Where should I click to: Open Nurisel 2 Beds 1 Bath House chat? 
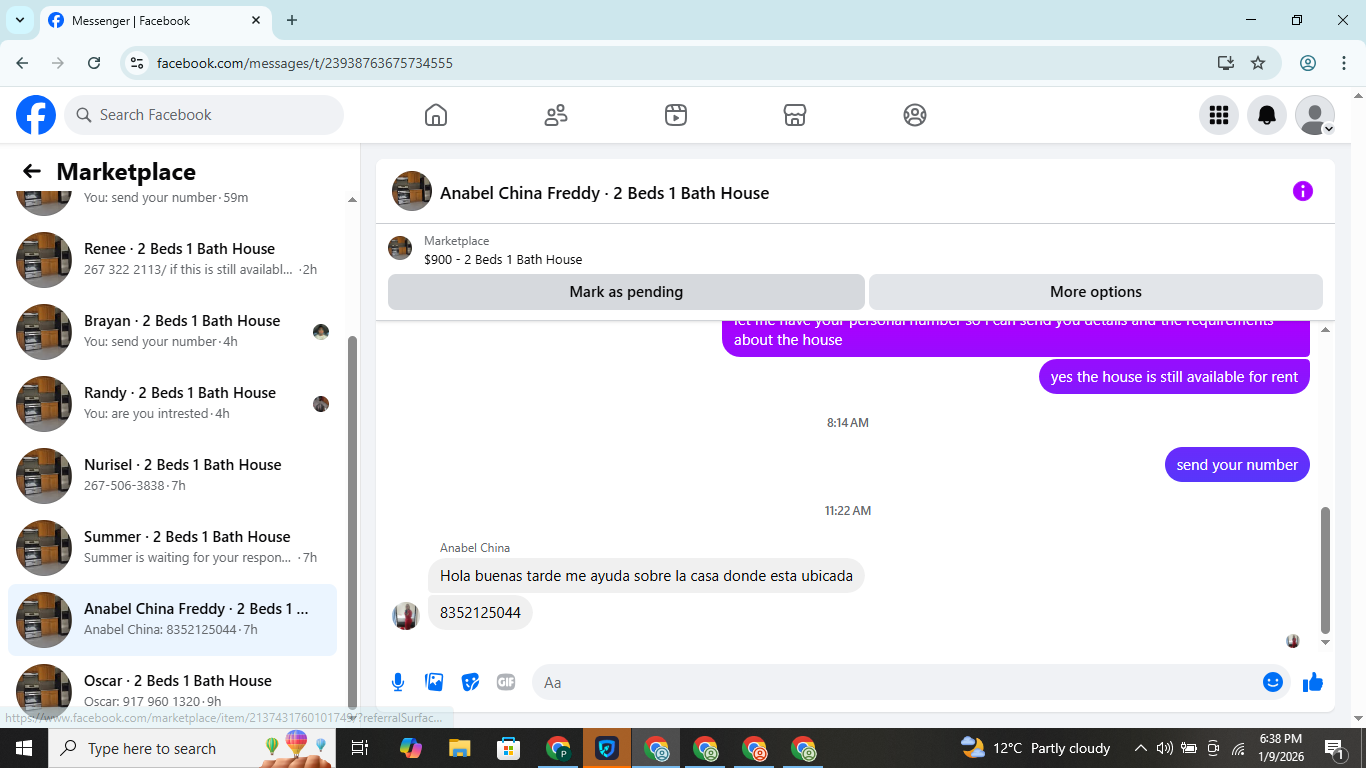pyautogui.click(x=172, y=476)
